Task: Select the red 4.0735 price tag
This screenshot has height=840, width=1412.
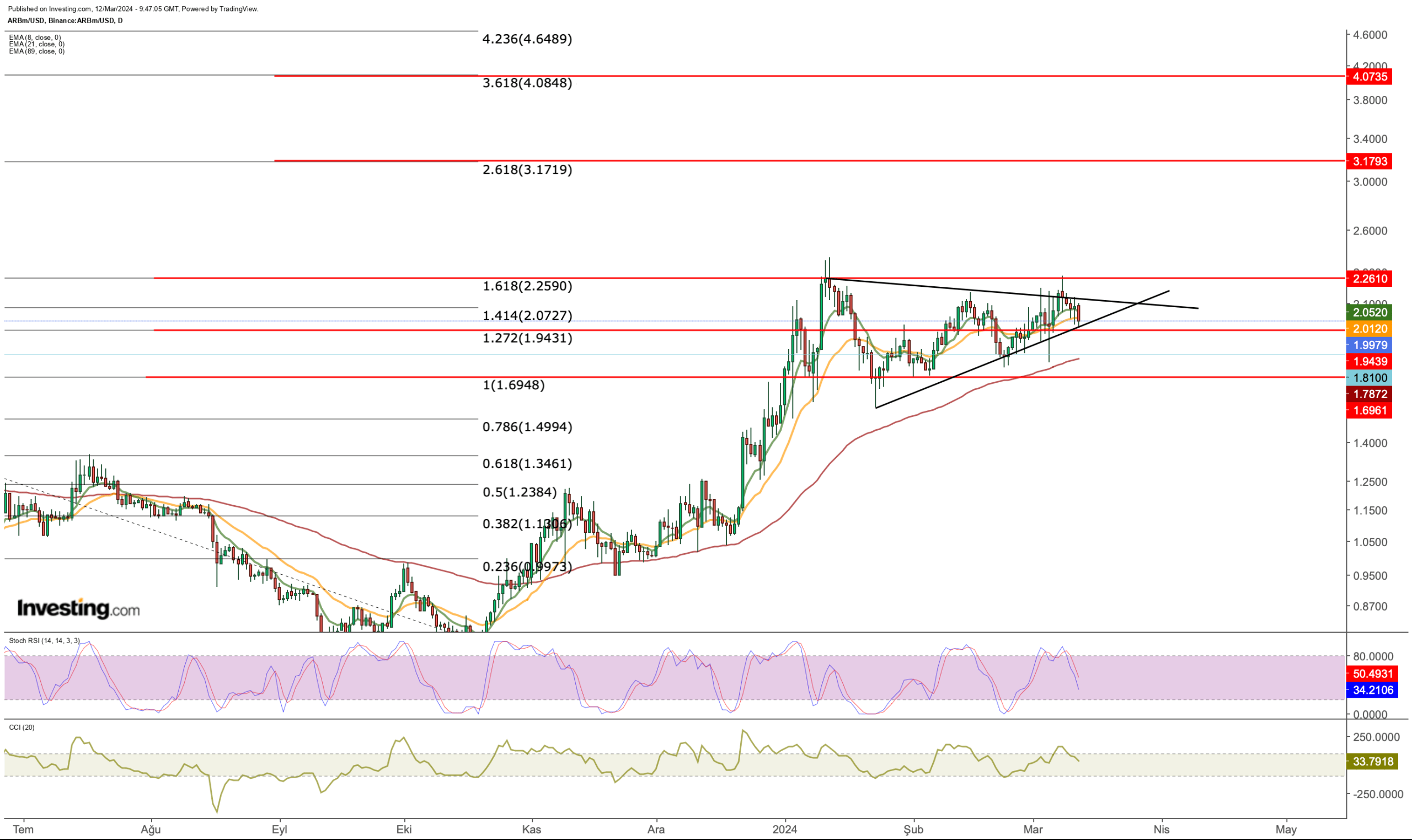Action: pos(1370,77)
